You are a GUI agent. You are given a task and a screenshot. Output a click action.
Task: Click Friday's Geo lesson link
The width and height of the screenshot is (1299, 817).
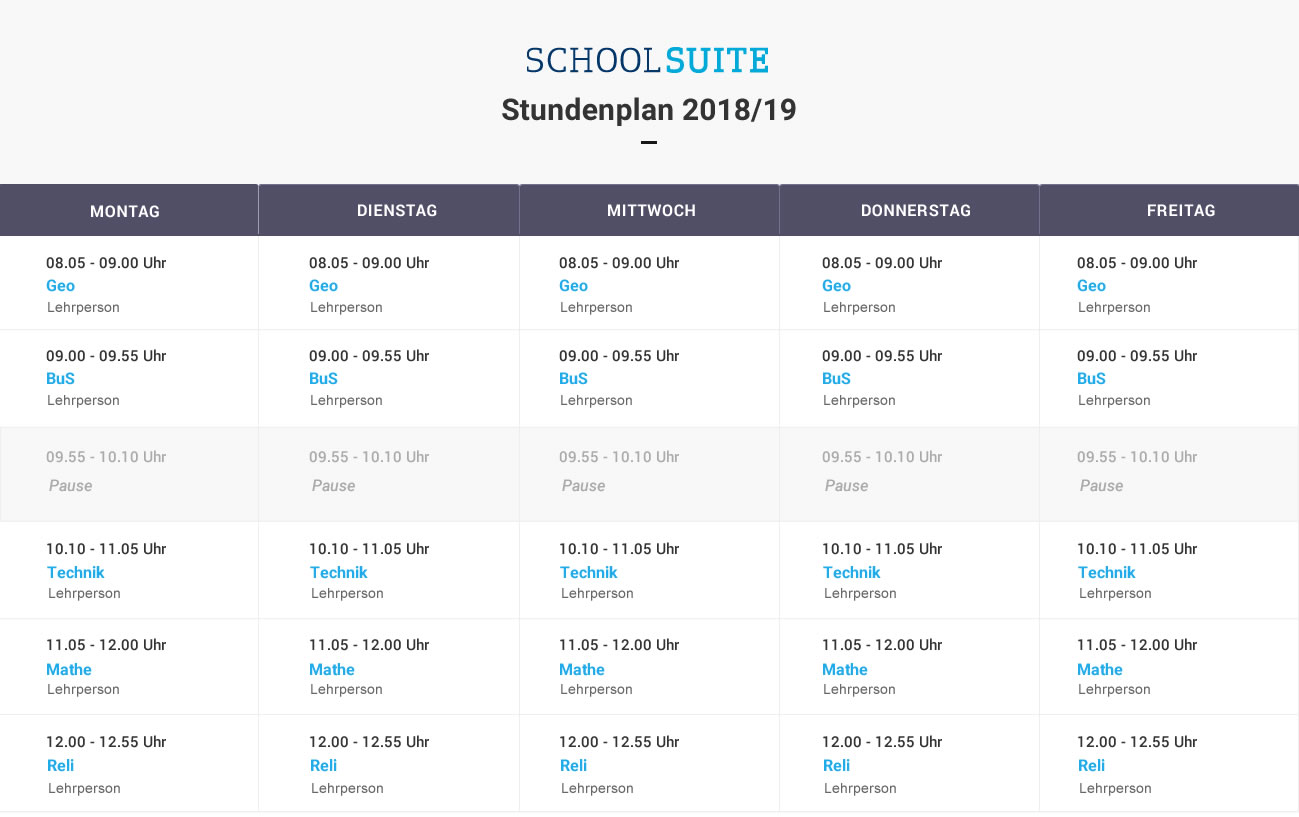[1092, 286]
